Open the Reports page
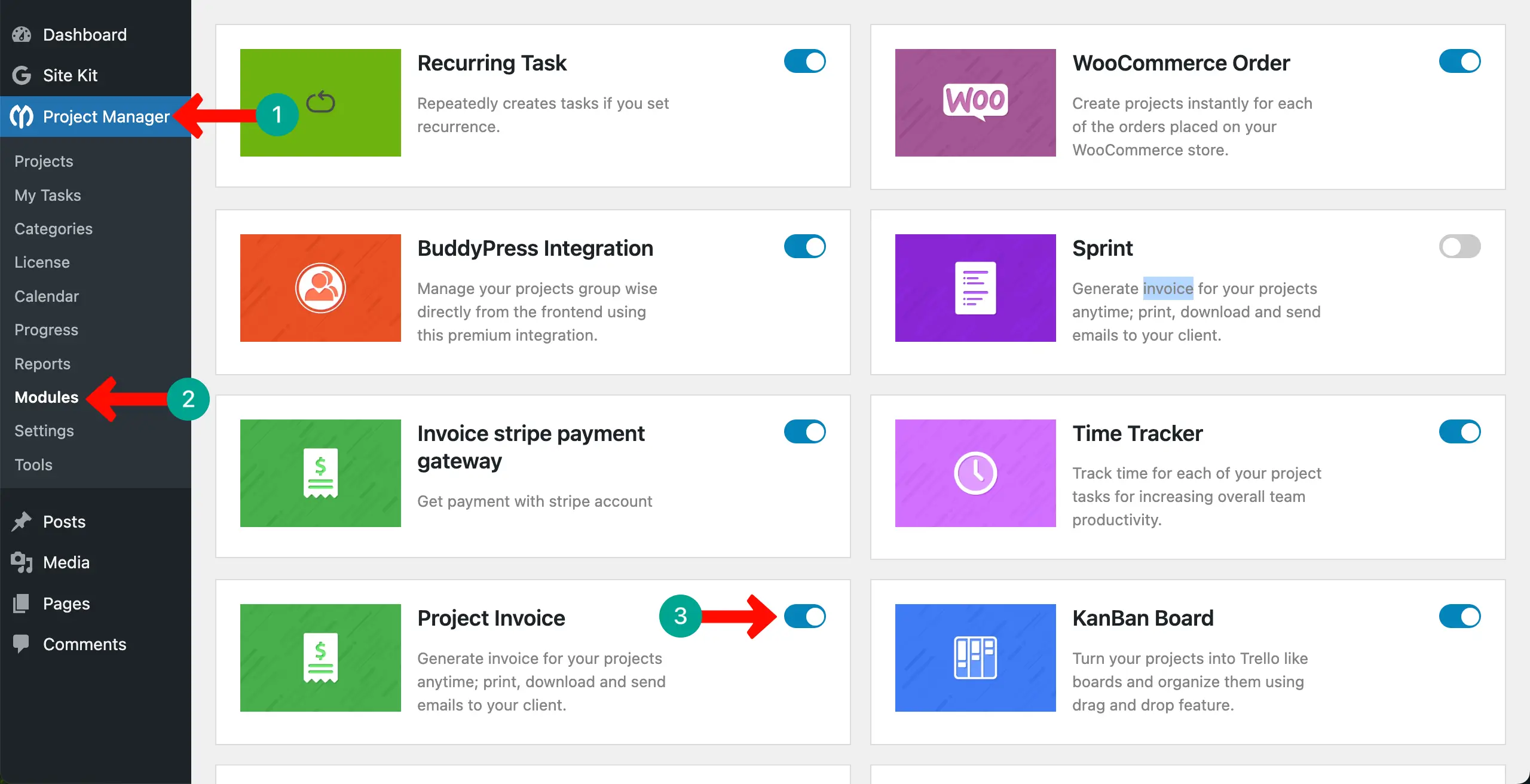 (42, 363)
